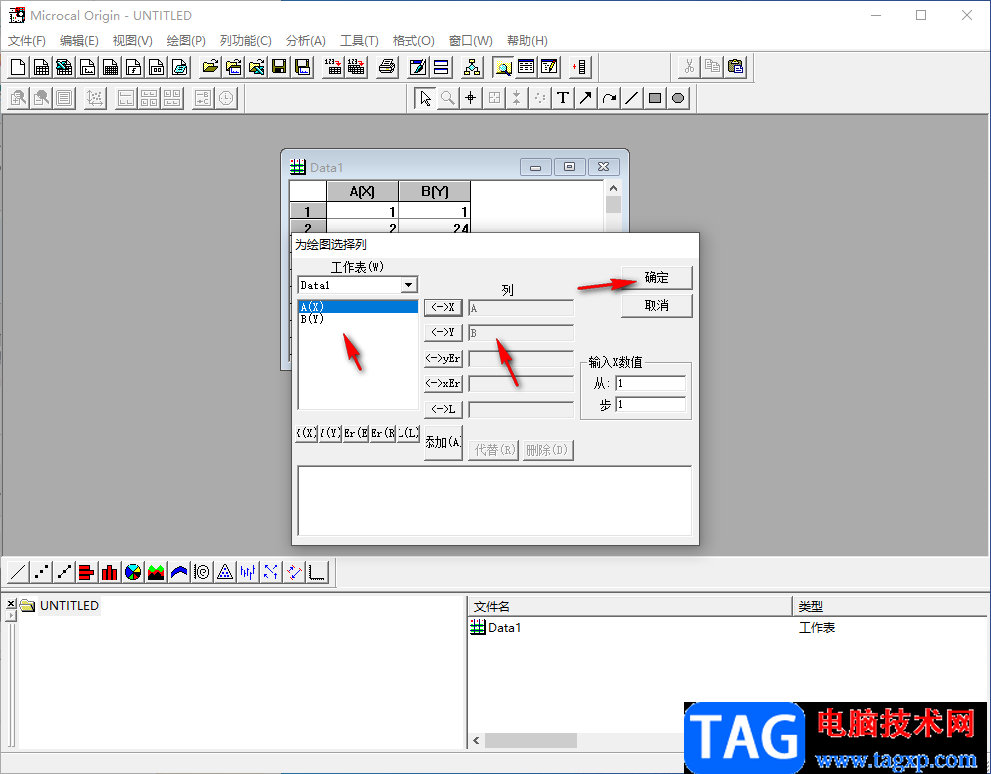Choose the Scatter plot type icon
991x774 pixels.
(x=41, y=572)
